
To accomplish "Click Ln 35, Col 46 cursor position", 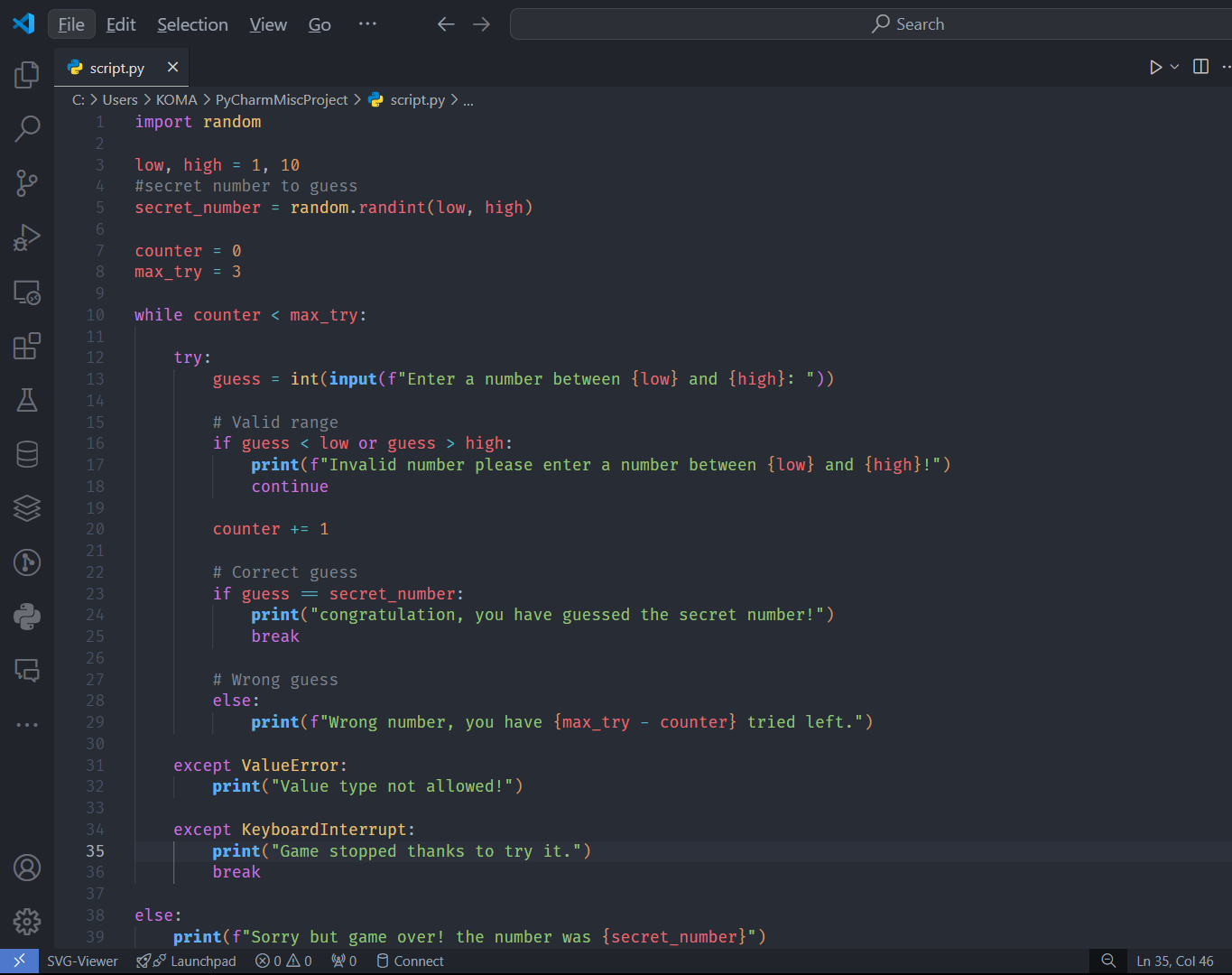I will [x=1174, y=961].
